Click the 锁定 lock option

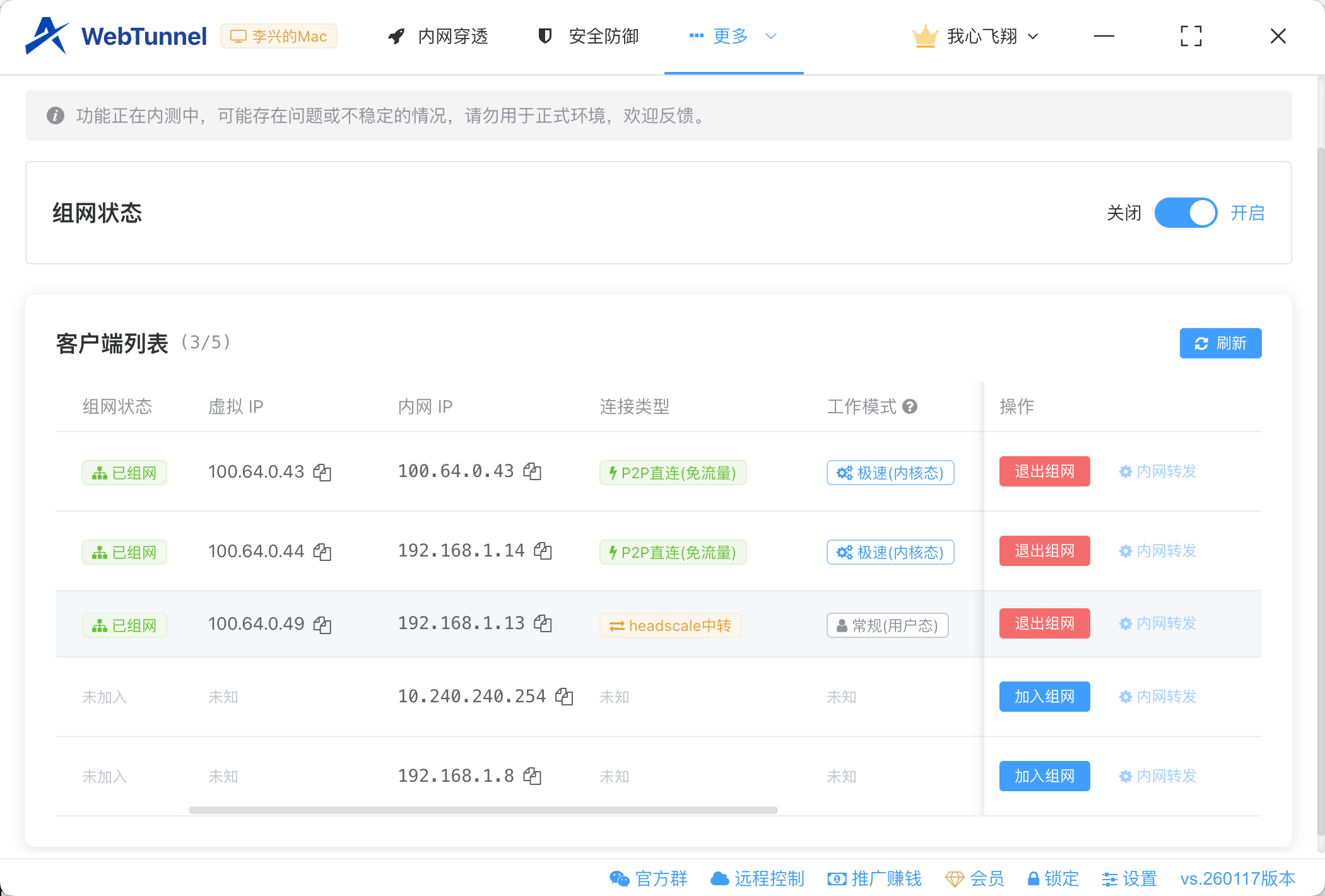(1052, 878)
